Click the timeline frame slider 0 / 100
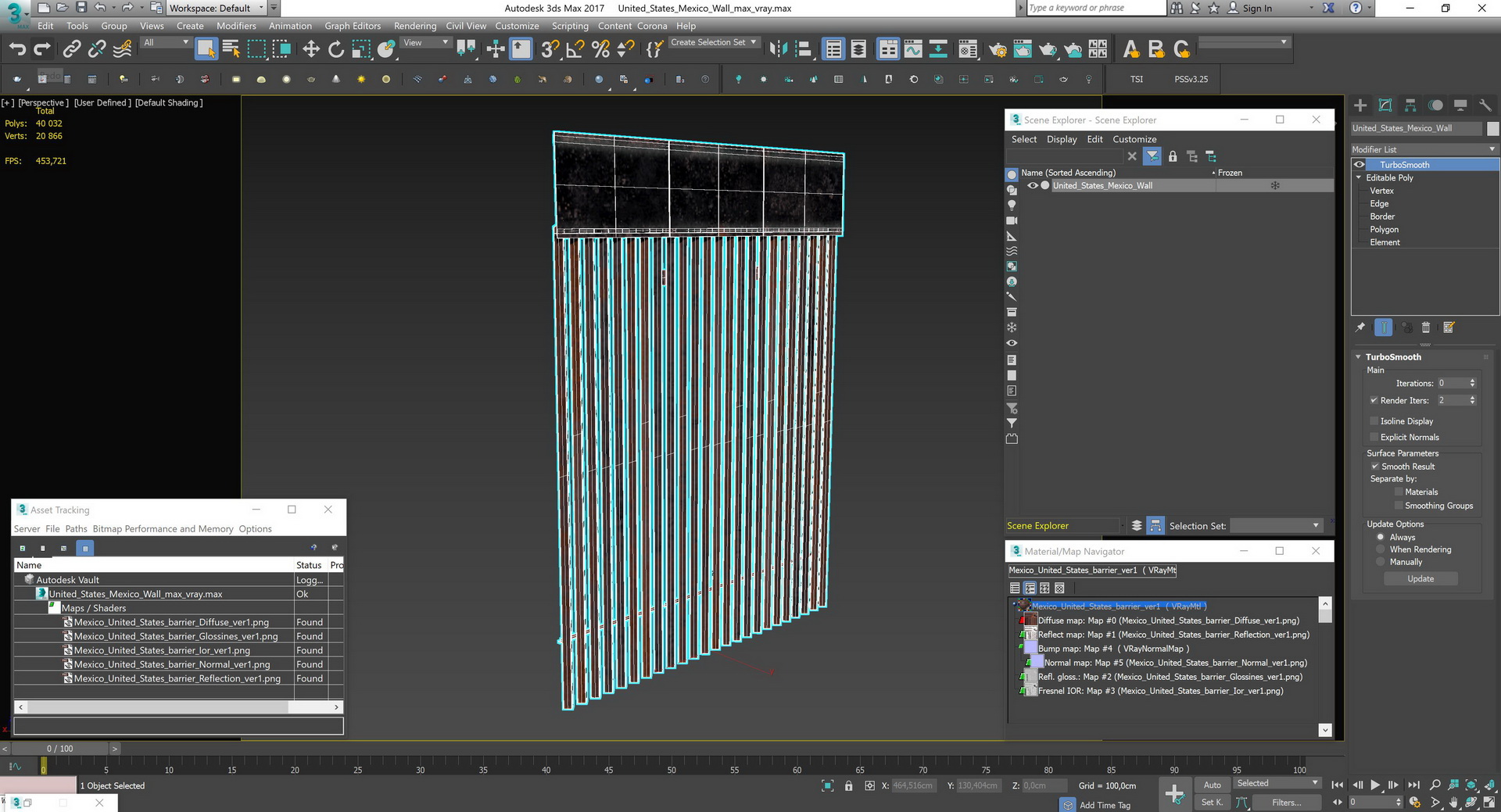Viewport: 1501px width, 812px height. click(x=60, y=749)
